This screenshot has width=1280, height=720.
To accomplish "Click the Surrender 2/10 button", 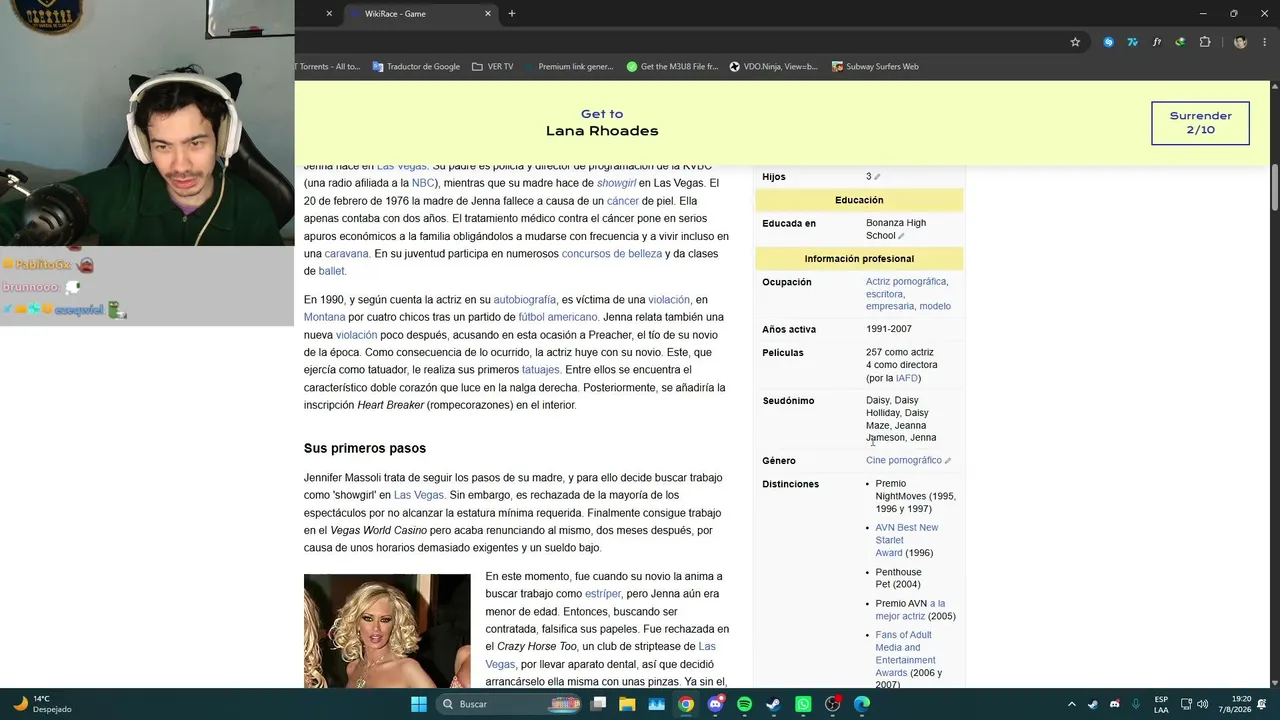I will 1200,123.
